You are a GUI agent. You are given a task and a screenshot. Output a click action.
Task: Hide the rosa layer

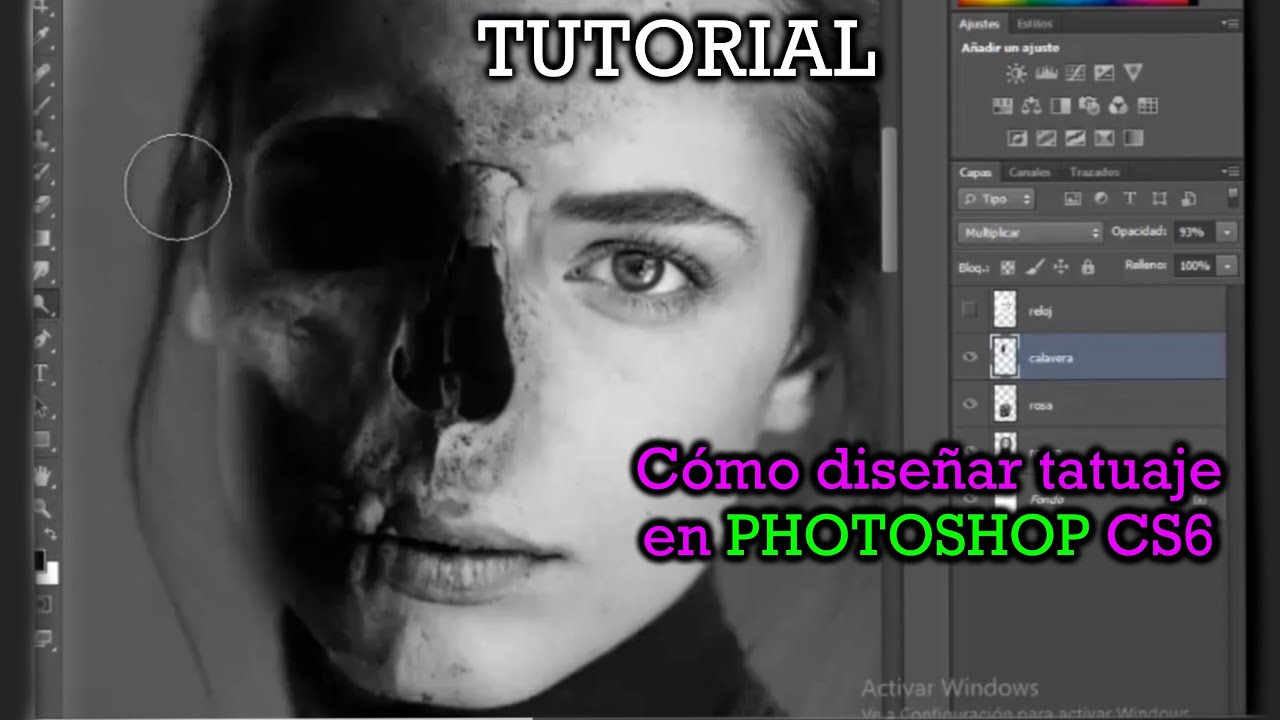pyautogui.click(x=969, y=405)
